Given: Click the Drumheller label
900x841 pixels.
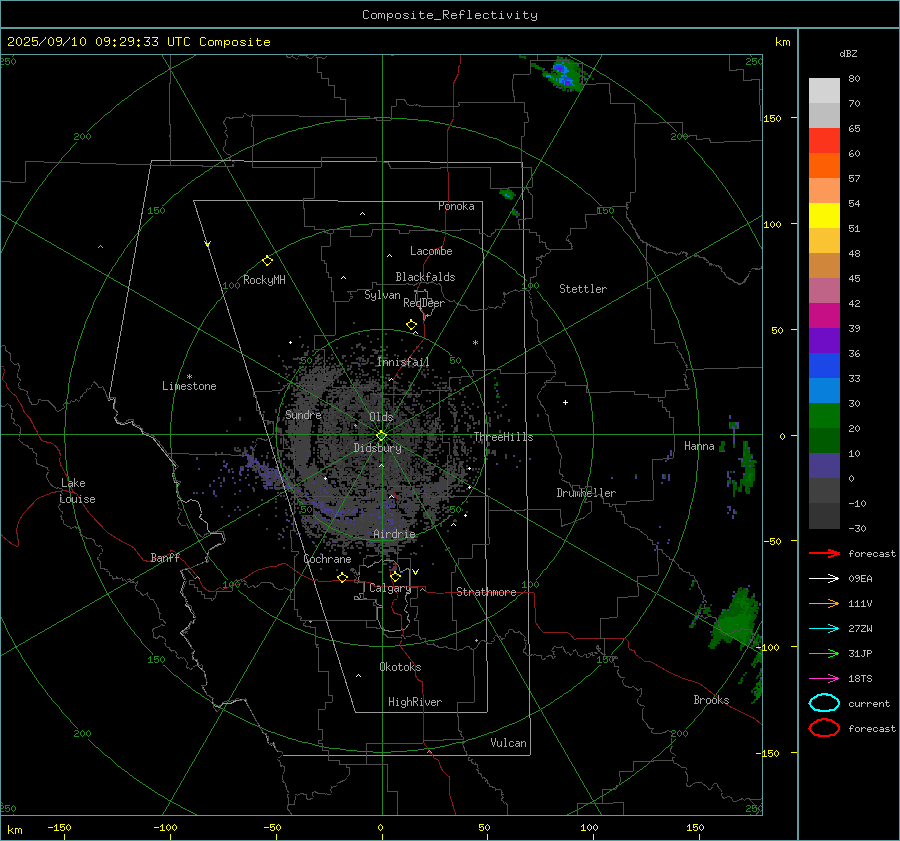Looking at the screenshot, I should pyautogui.click(x=586, y=493).
